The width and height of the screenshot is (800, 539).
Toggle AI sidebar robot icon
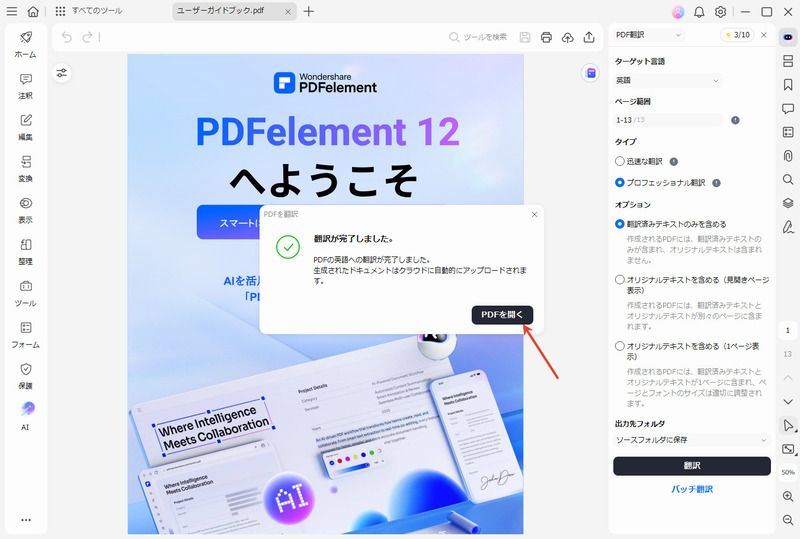pyautogui.click(x=788, y=37)
